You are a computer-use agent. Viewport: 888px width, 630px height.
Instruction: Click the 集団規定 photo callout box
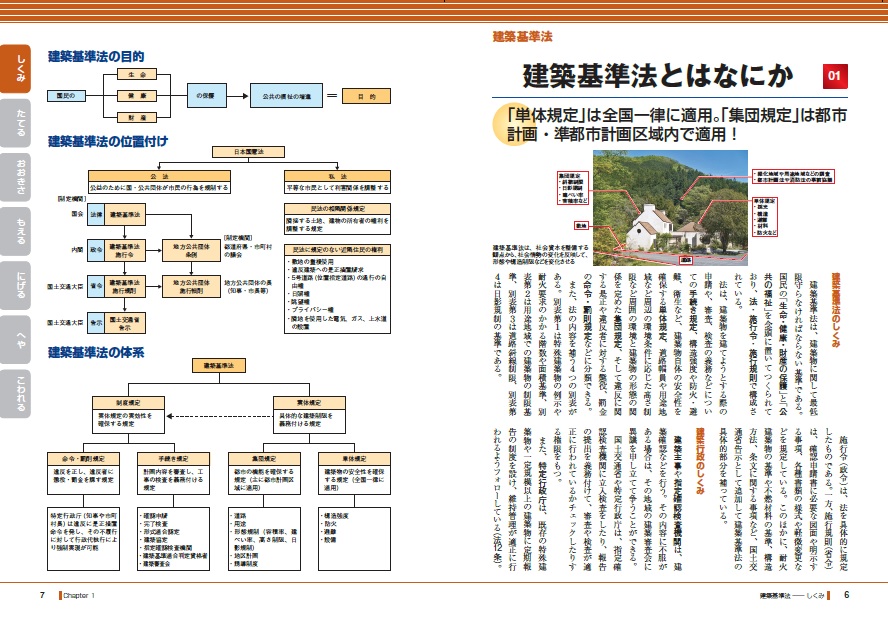(573, 188)
